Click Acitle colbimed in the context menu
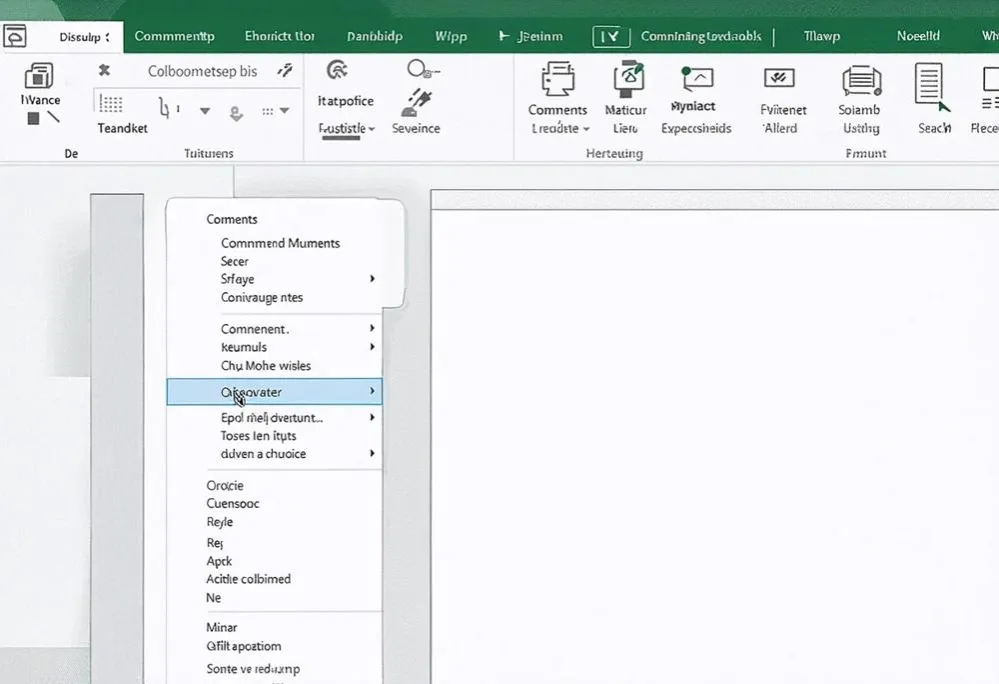Image resolution: width=999 pixels, height=684 pixels. 248,579
